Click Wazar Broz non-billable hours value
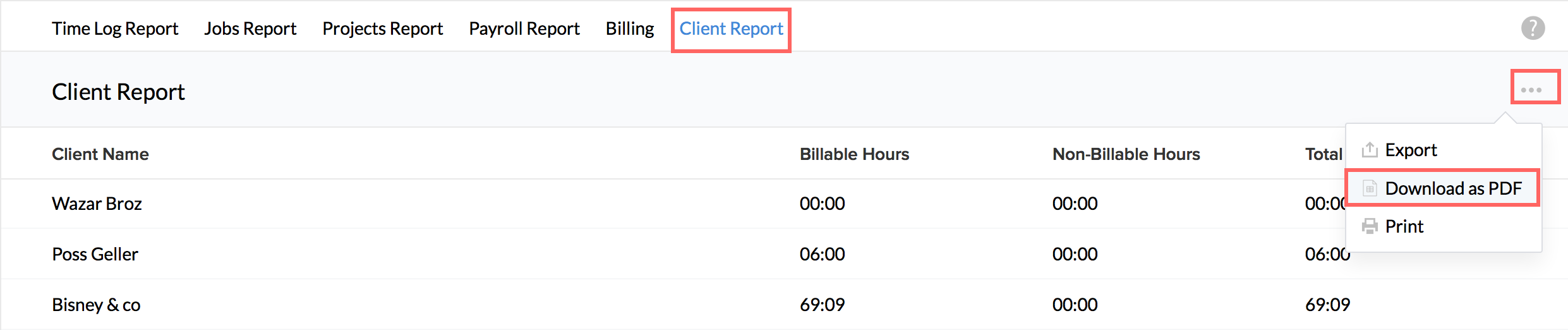The width and height of the screenshot is (1568, 330). (1075, 204)
